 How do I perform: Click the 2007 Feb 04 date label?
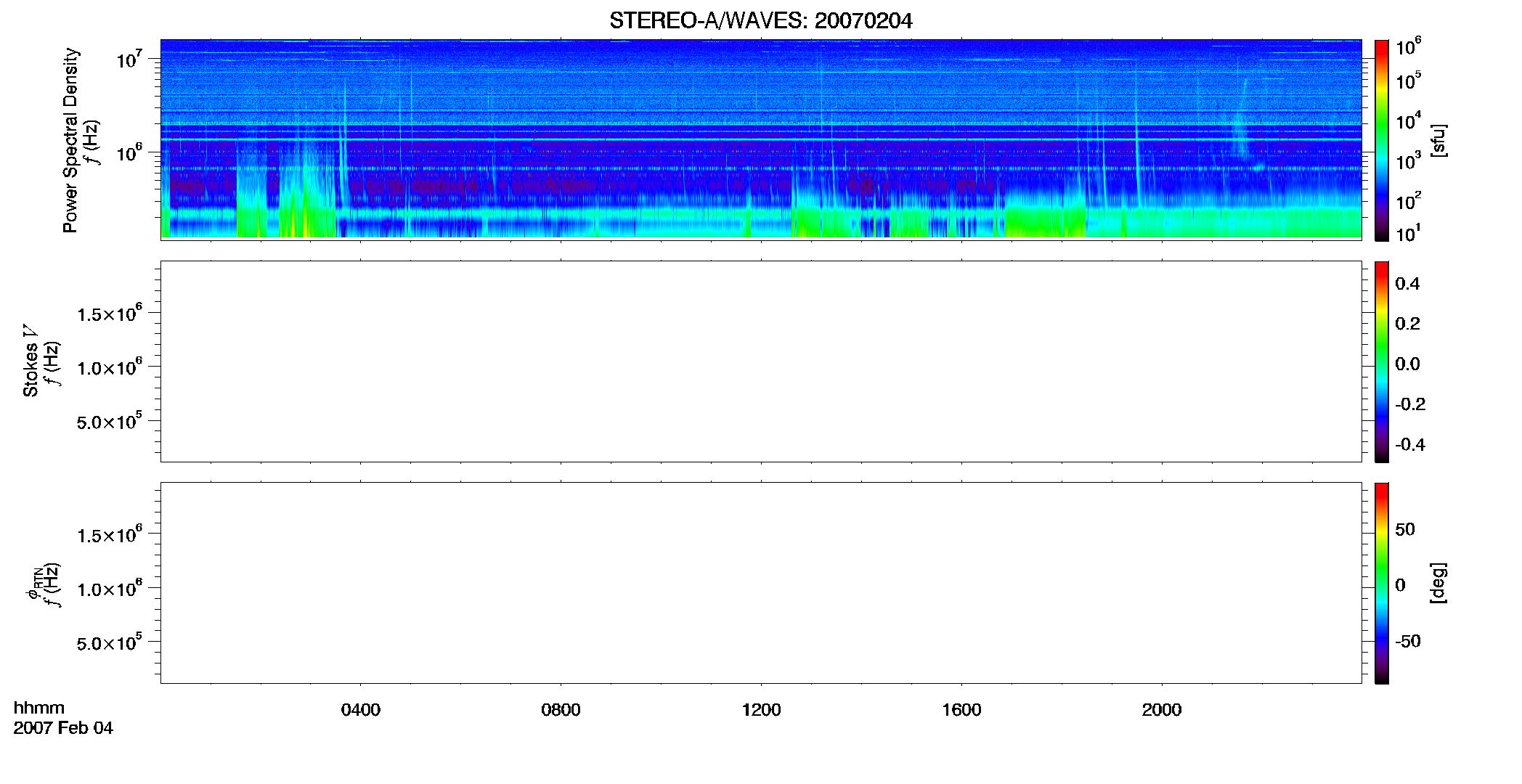[x=63, y=727]
